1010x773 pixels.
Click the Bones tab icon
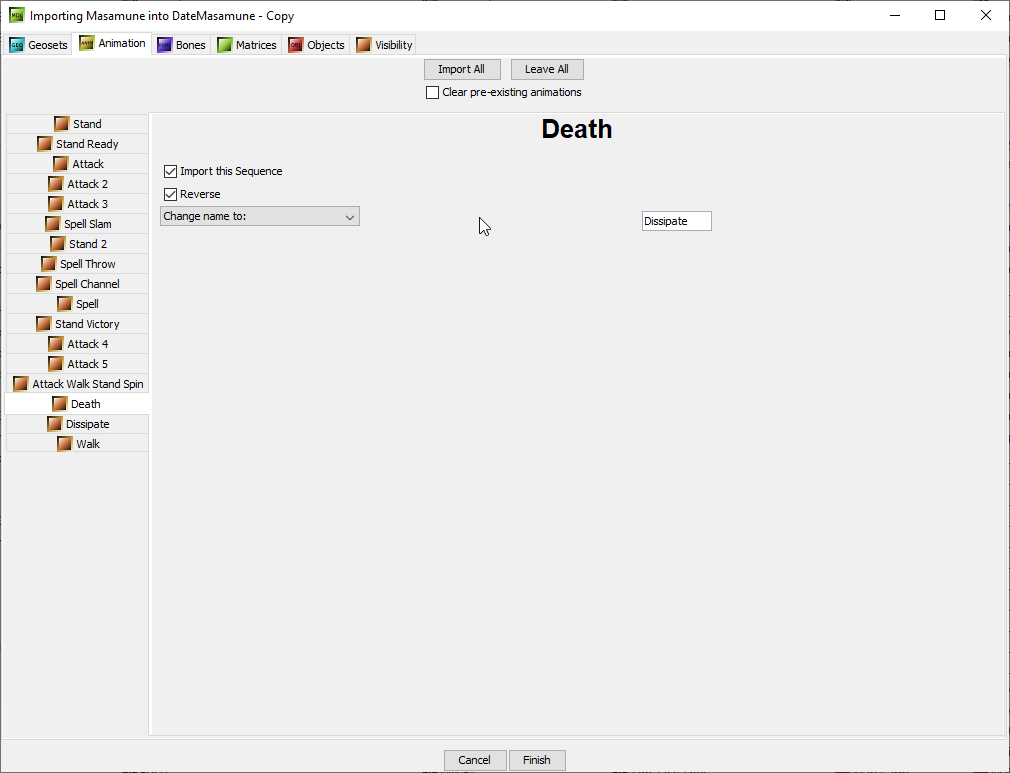[165, 44]
